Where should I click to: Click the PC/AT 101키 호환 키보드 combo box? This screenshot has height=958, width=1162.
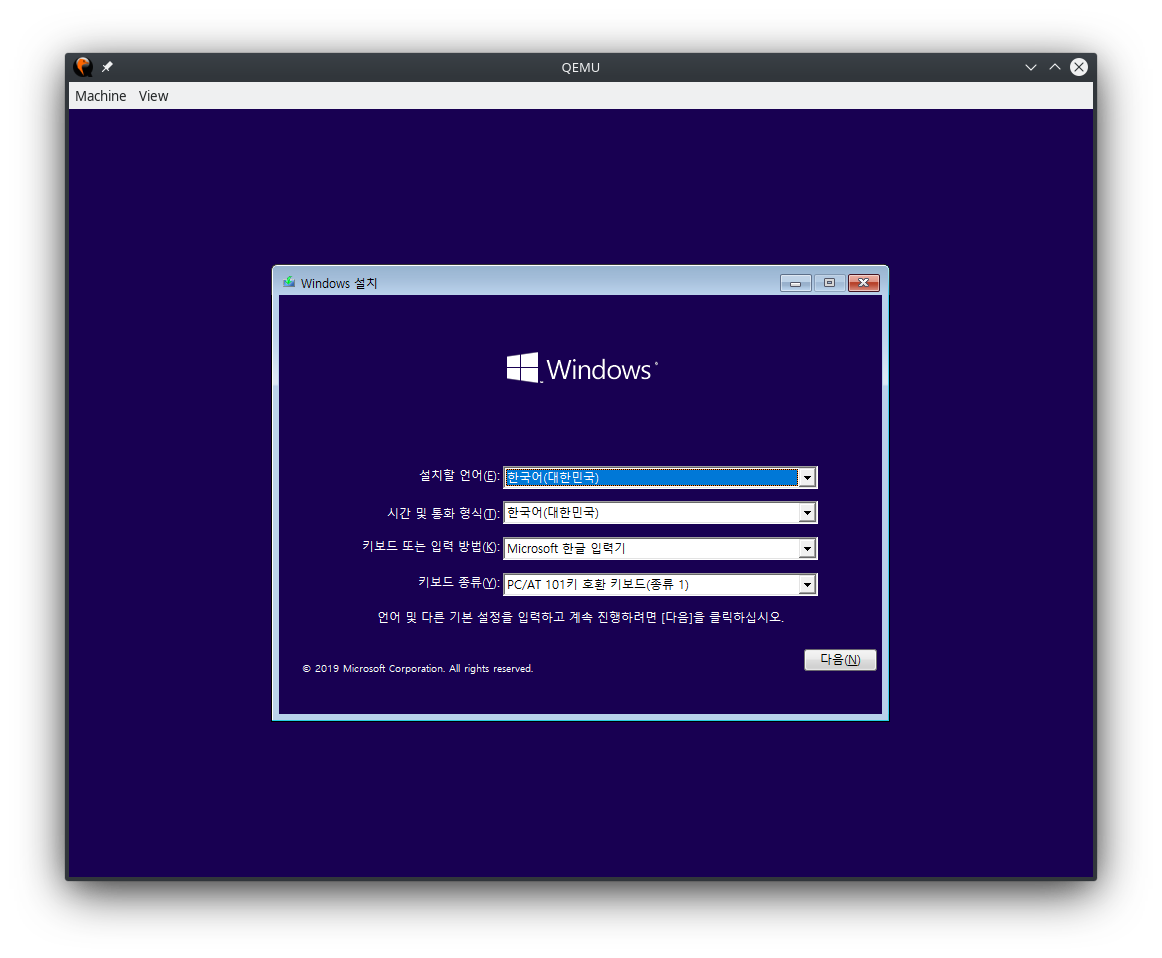point(660,585)
